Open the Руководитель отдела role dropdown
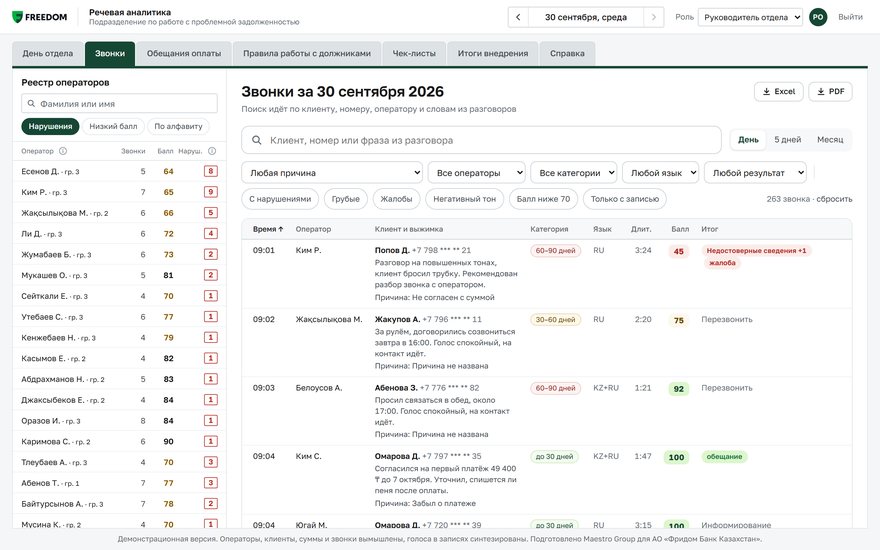This screenshot has width=880, height=550. click(750, 17)
